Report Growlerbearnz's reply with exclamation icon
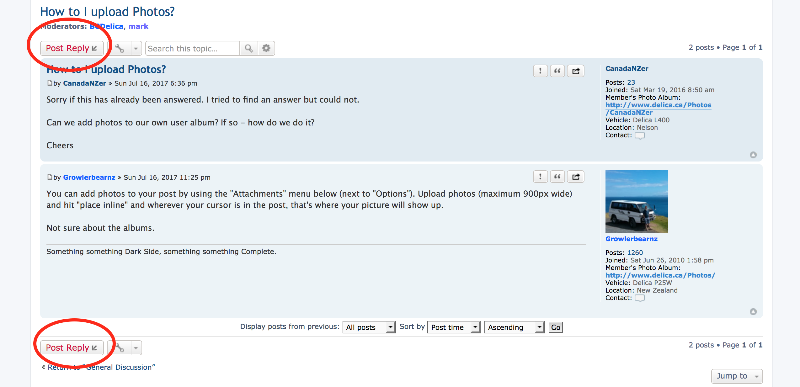The width and height of the screenshot is (800, 387). tap(540, 177)
